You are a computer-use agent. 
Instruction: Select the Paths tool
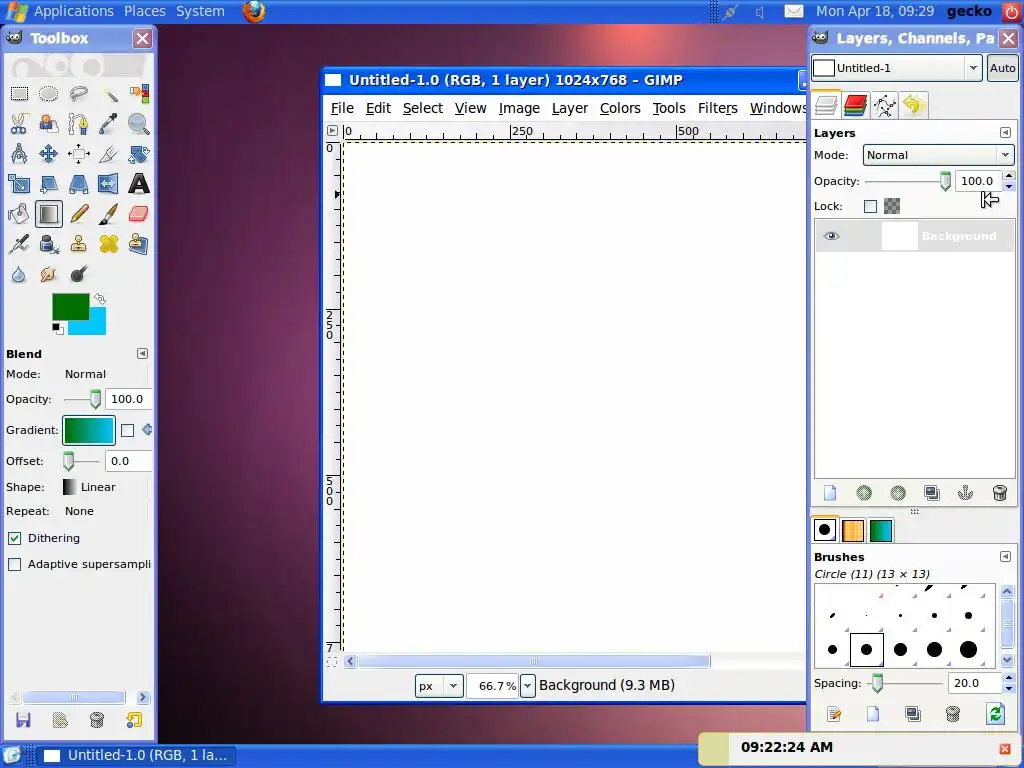pyautogui.click(x=78, y=124)
